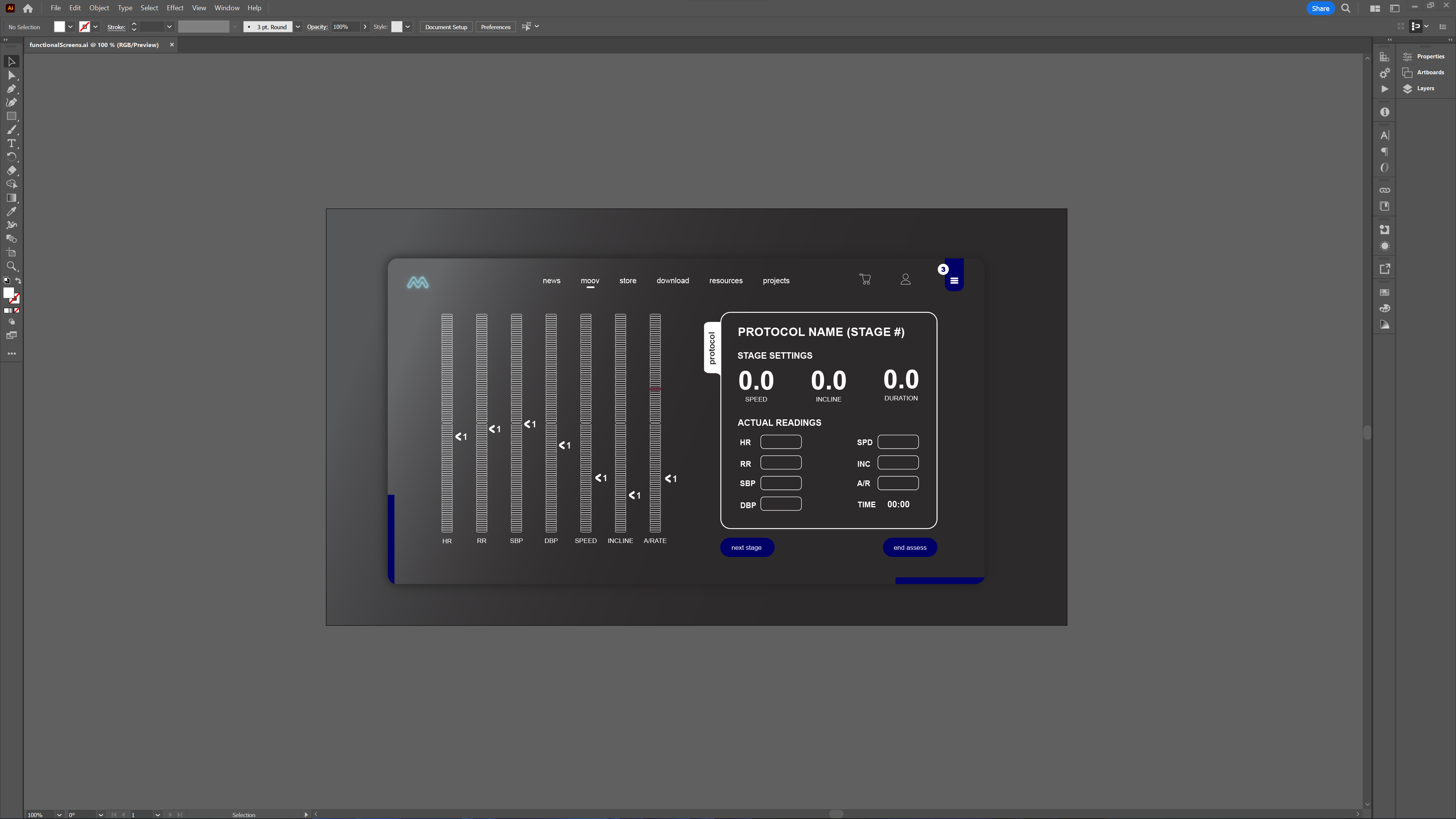Open the Color Guide panel icon
The width and height of the screenshot is (1456, 819).
(x=1384, y=325)
